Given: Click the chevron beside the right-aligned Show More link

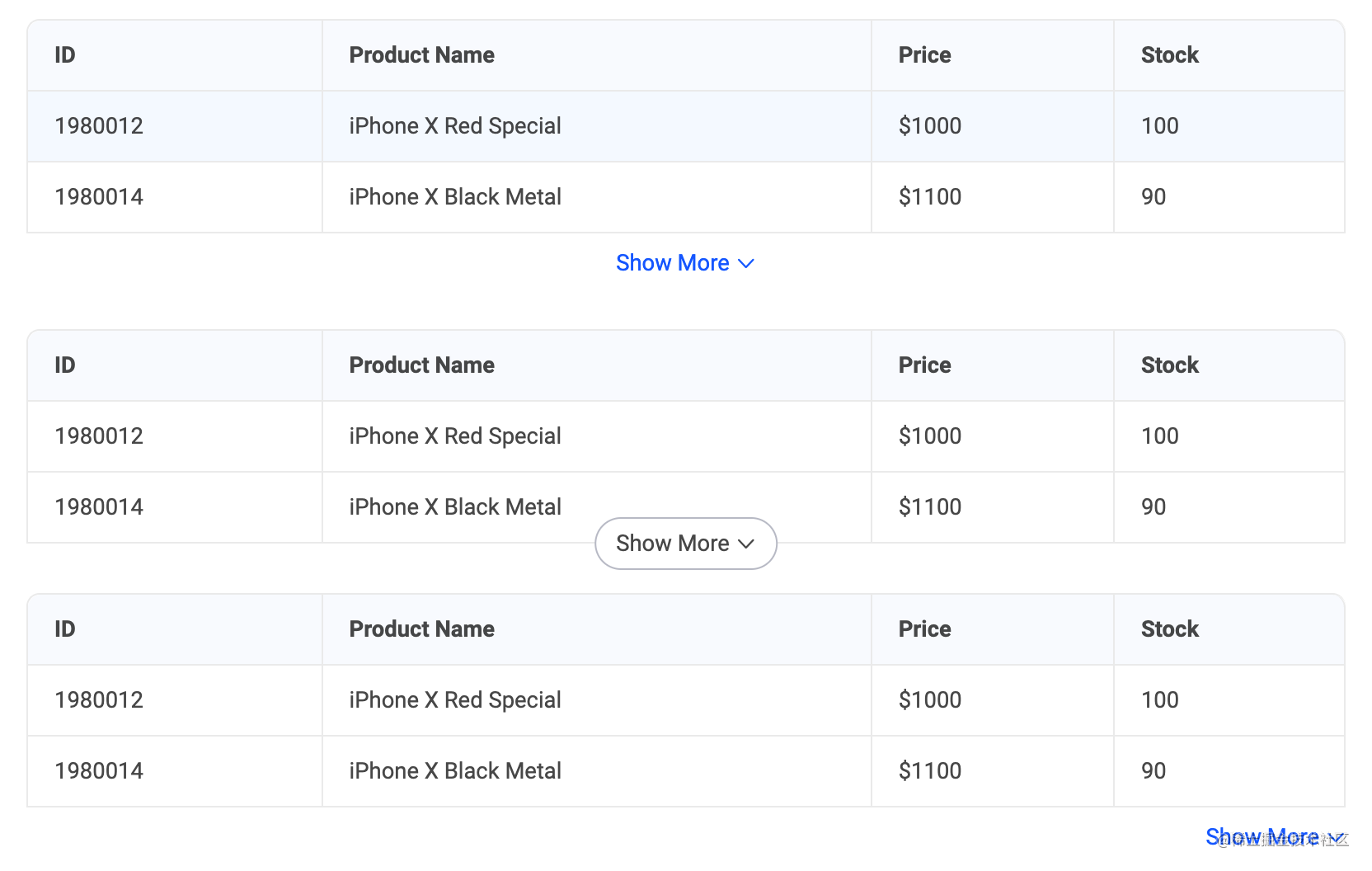Looking at the screenshot, I should click(x=1337, y=837).
